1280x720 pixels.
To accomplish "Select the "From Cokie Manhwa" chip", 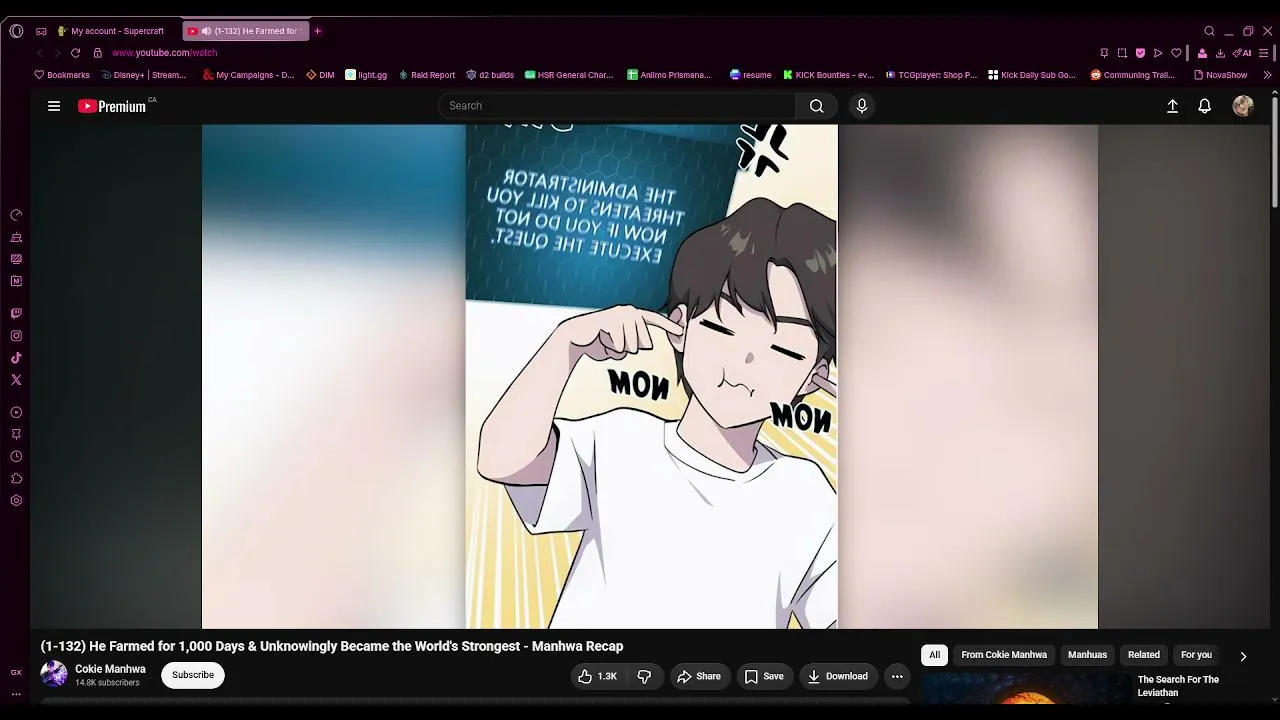I will pos(1004,655).
